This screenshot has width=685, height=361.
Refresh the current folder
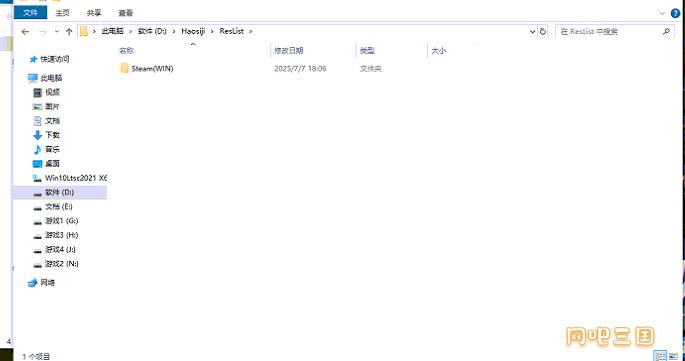[543, 31]
